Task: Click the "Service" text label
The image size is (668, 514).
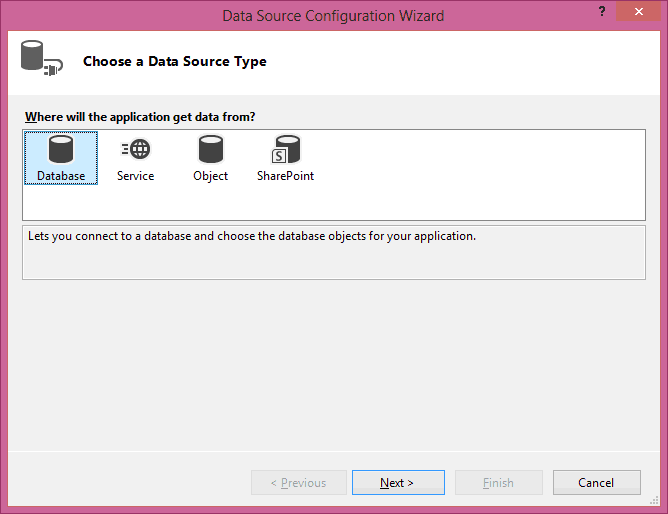Action: [x=135, y=176]
